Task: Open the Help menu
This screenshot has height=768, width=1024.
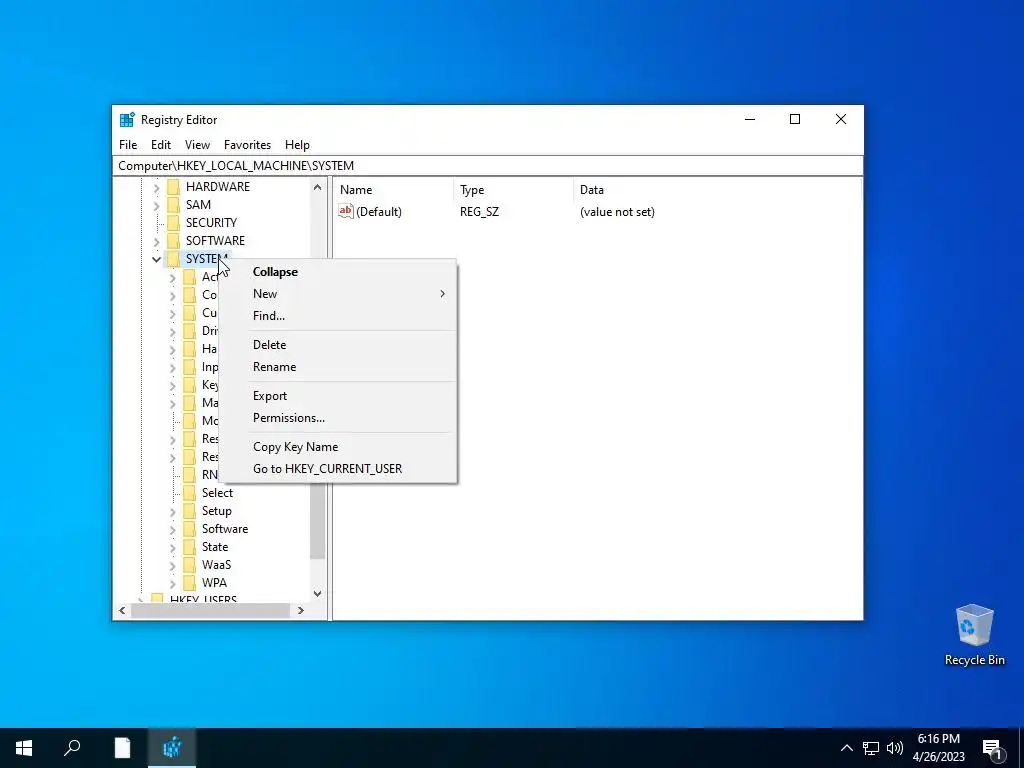Action: [297, 145]
